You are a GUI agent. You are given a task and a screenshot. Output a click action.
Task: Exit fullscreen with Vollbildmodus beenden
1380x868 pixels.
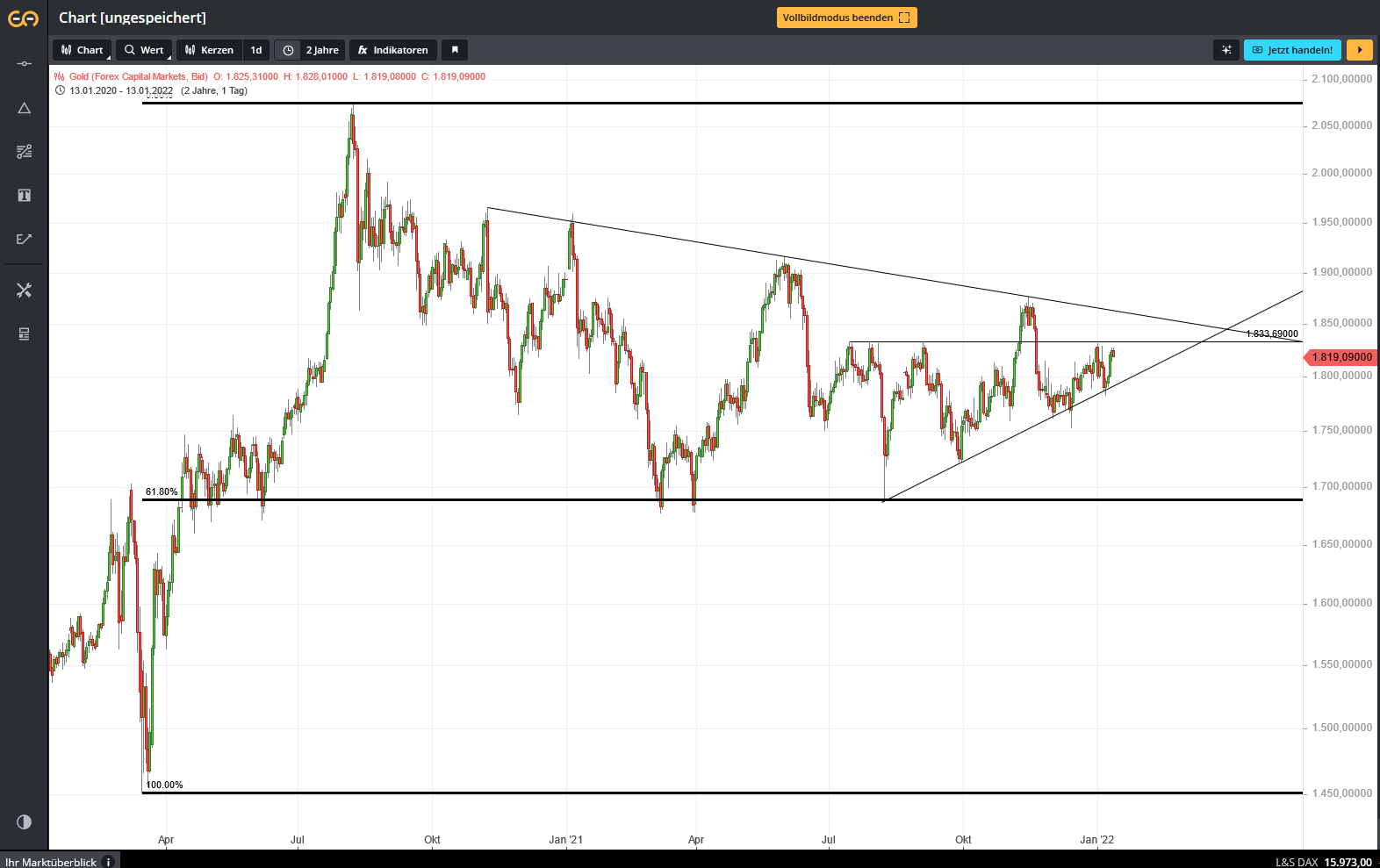point(846,18)
